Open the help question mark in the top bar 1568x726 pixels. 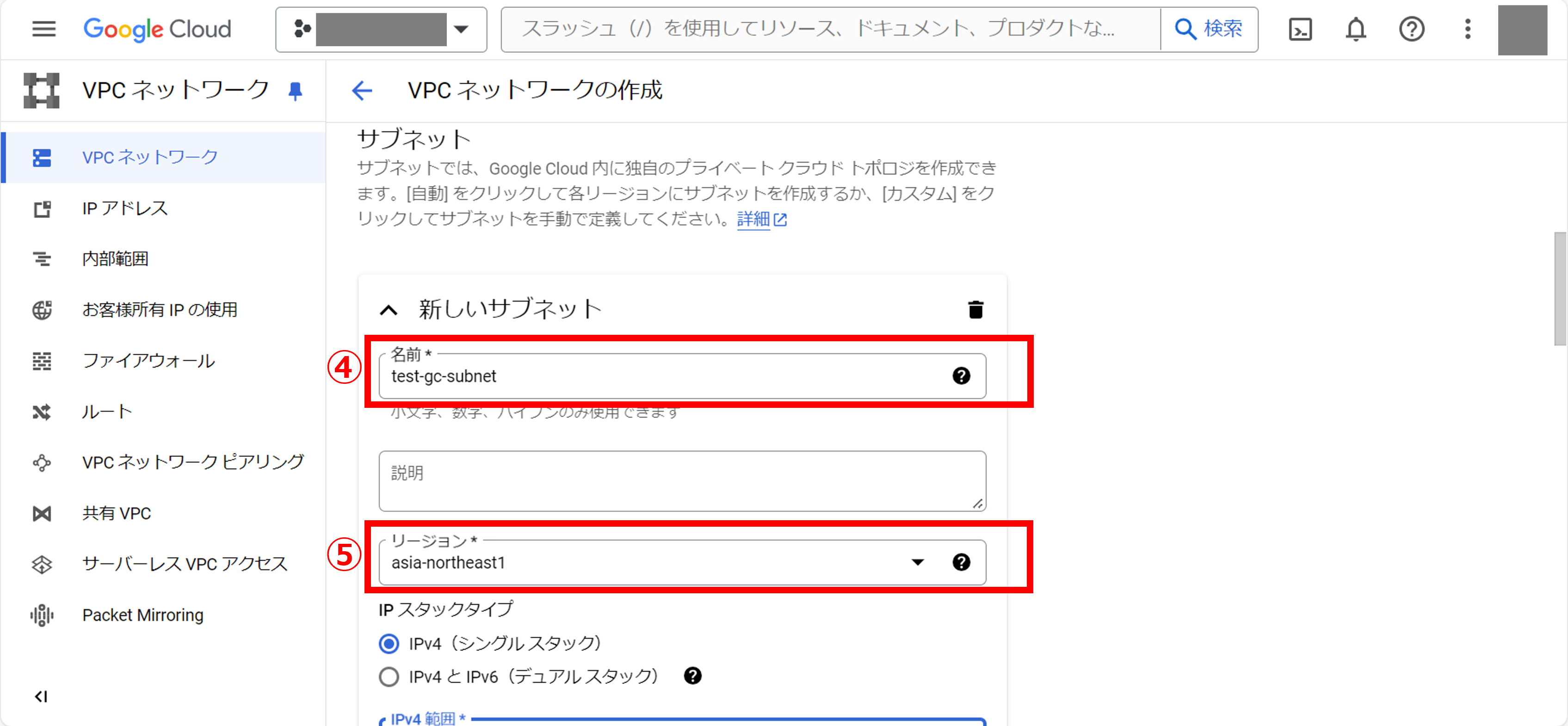[1412, 29]
